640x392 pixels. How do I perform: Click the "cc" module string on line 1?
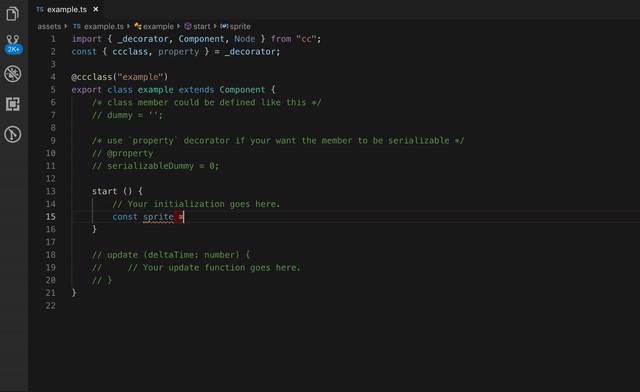click(x=306, y=39)
